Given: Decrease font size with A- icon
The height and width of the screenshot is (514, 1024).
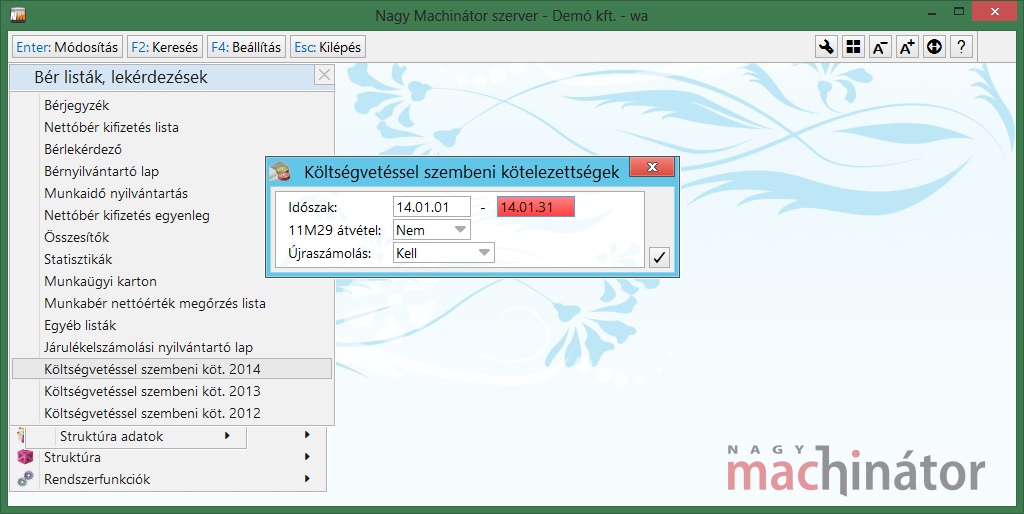Looking at the screenshot, I should tap(880, 47).
